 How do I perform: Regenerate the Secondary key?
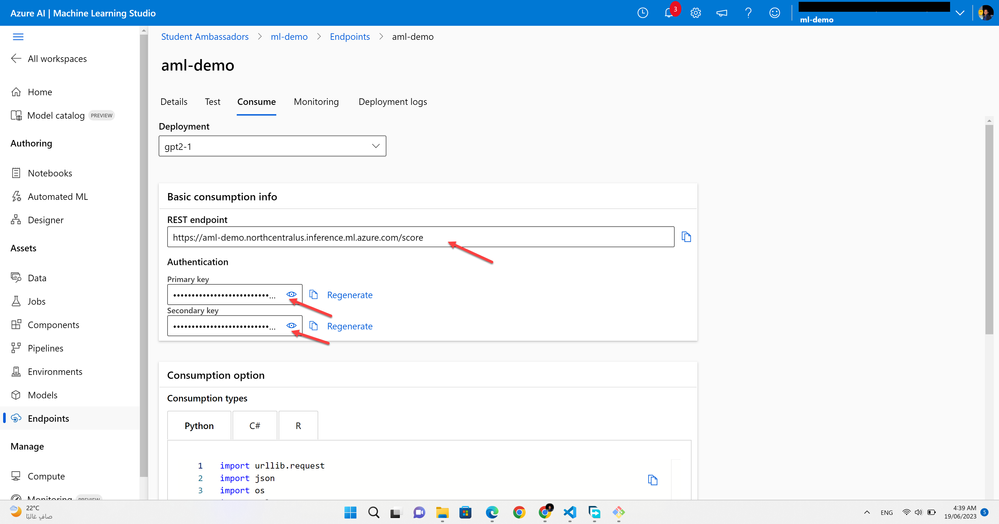(350, 326)
